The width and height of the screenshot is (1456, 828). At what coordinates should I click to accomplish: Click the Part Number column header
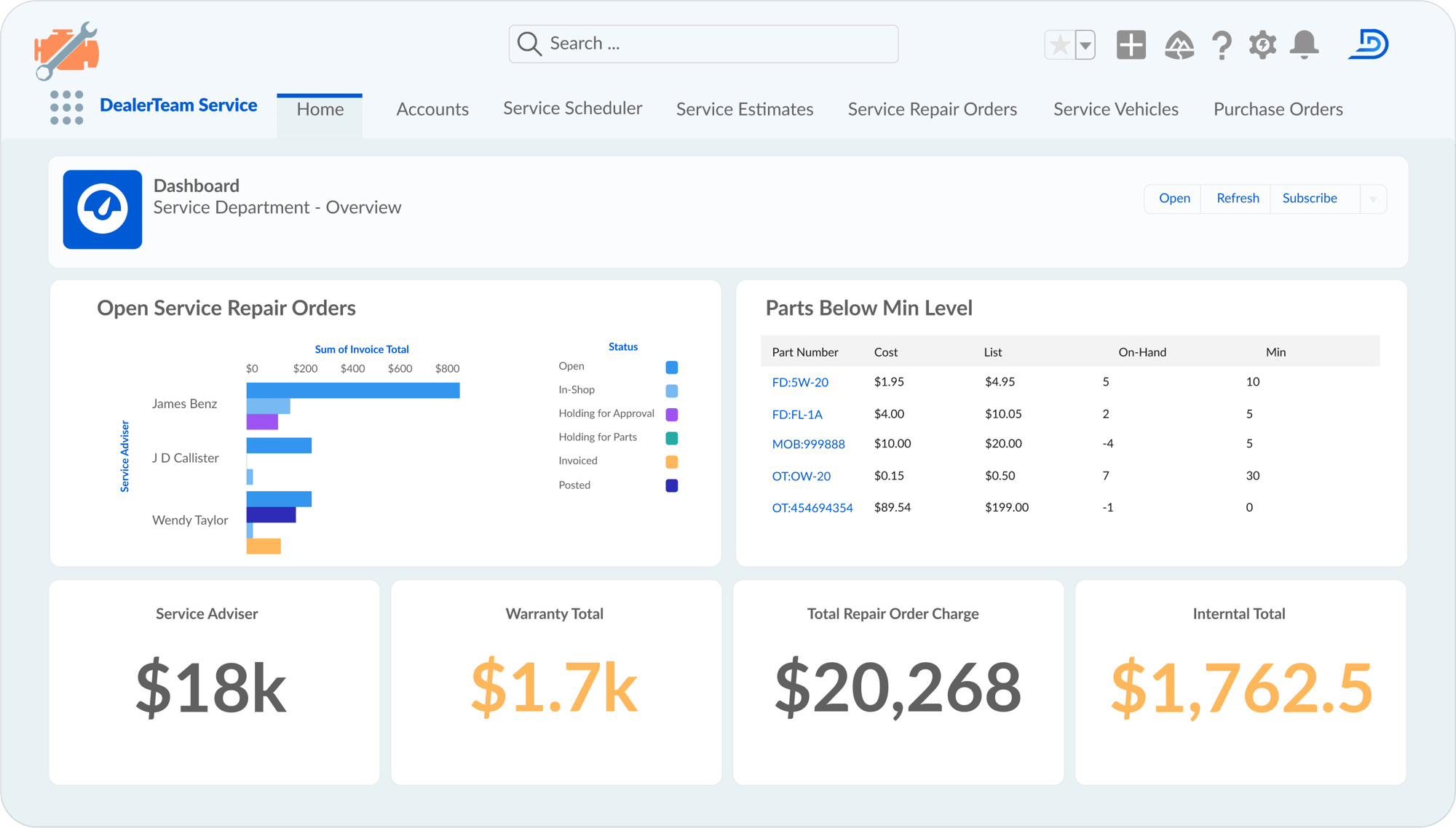805,352
